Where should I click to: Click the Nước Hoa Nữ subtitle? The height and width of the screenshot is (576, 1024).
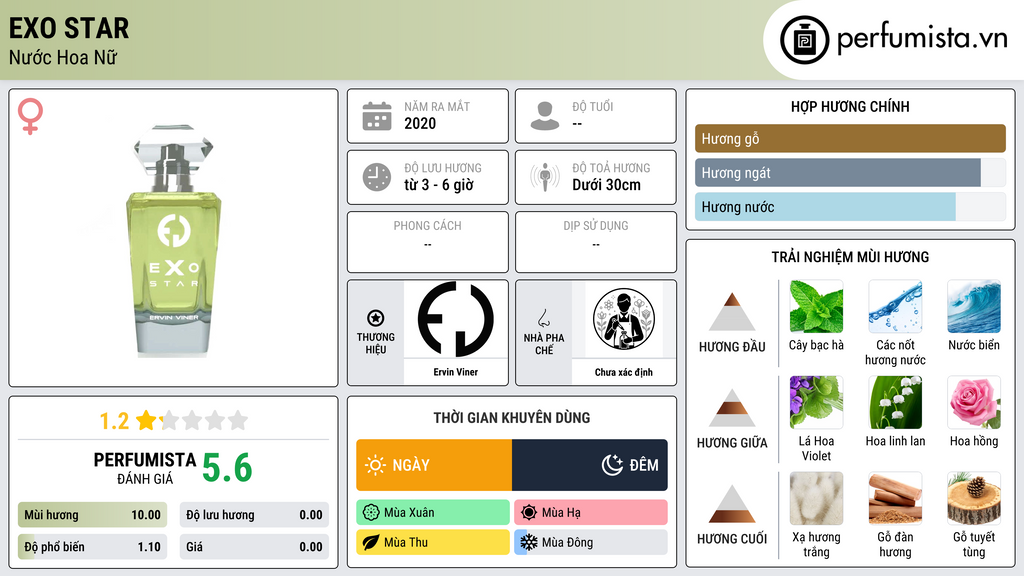[63, 57]
